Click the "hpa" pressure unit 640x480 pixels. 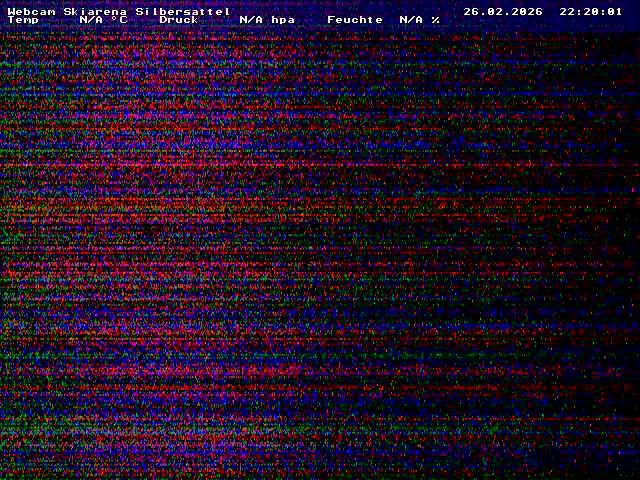[283, 20]
